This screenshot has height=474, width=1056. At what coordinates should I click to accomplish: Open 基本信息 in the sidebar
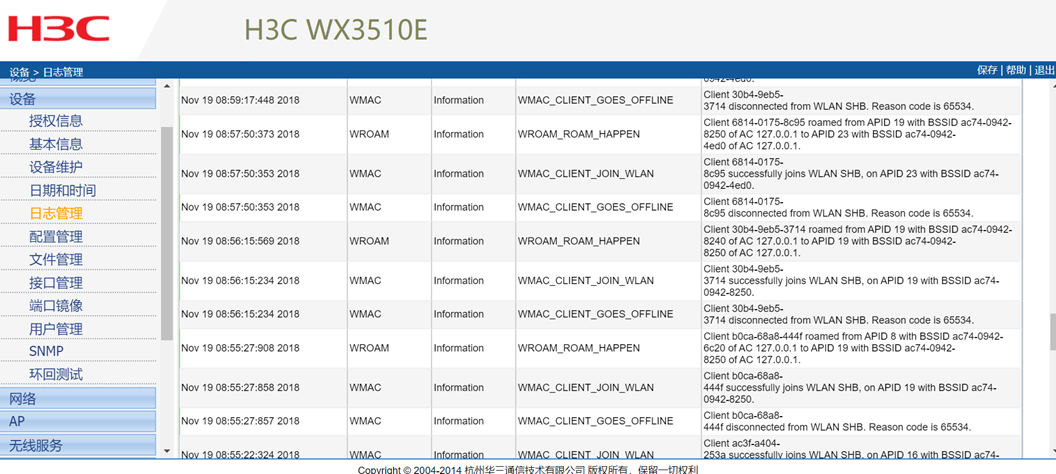pos(56,144)
